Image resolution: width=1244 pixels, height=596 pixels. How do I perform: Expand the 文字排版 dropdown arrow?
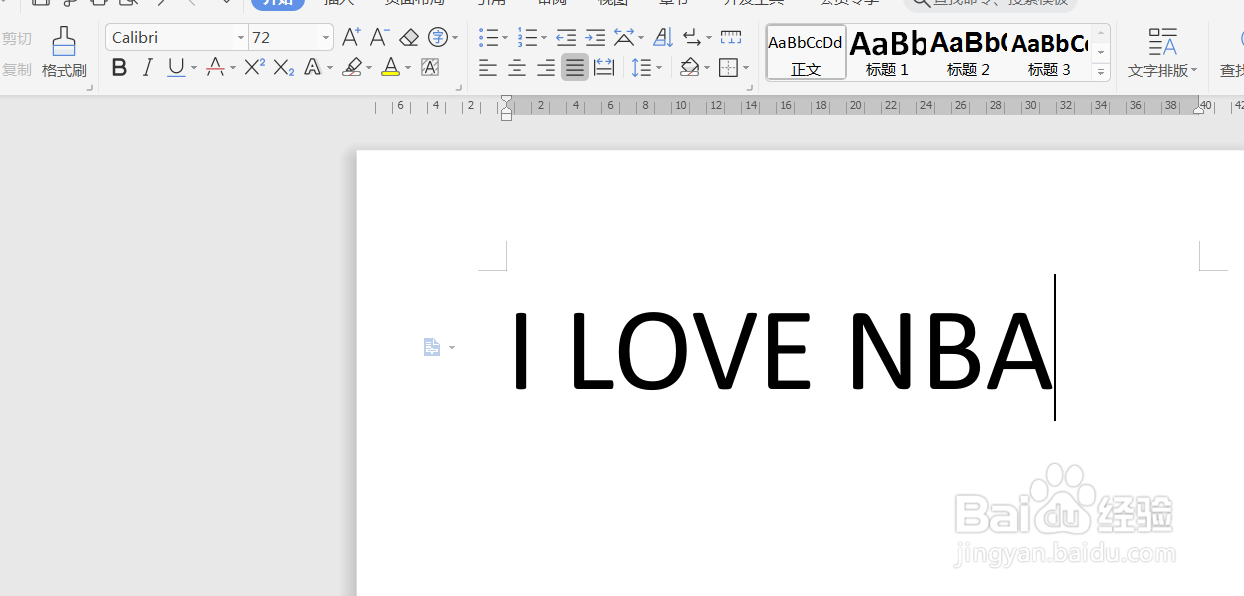click(x=1194, y=71)
